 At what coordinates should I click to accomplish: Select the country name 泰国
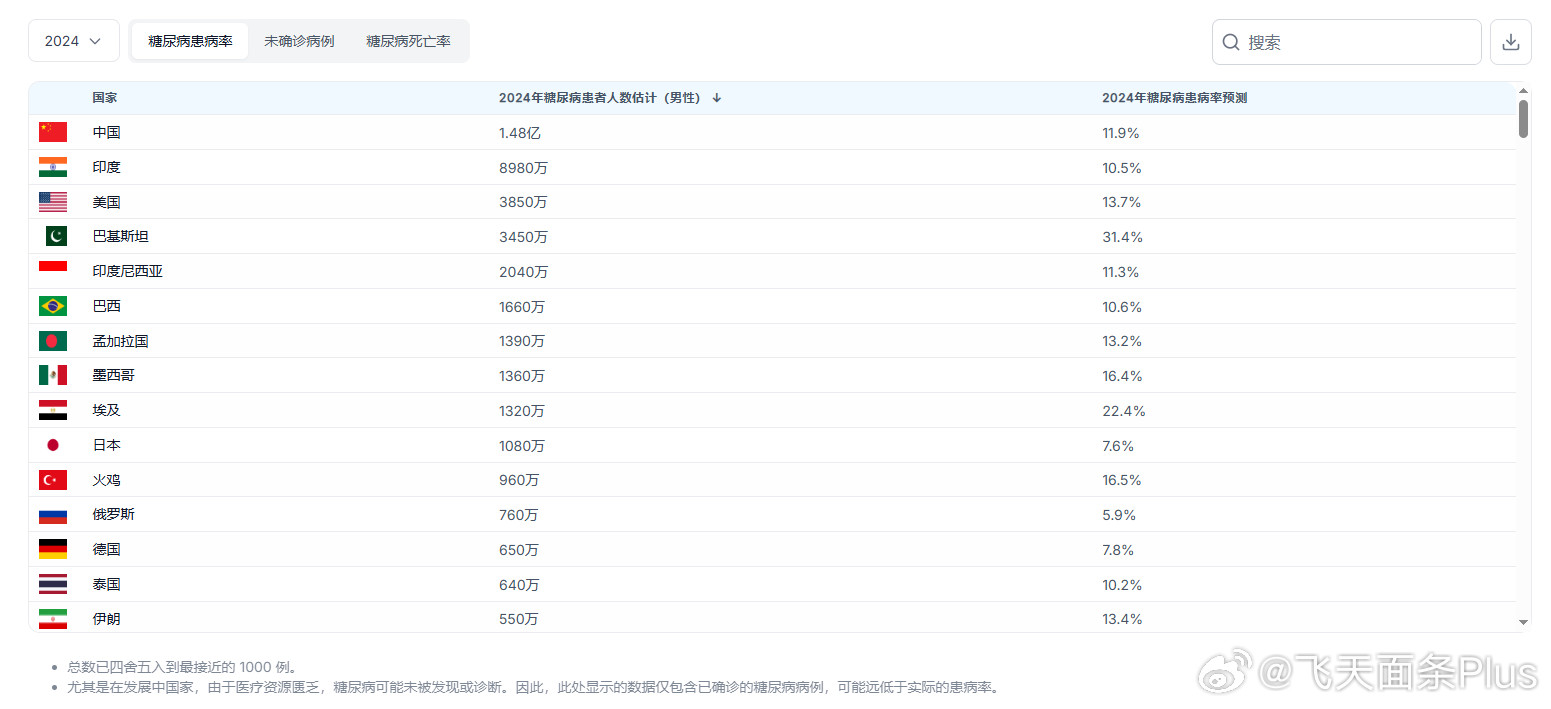pos(106,584)
